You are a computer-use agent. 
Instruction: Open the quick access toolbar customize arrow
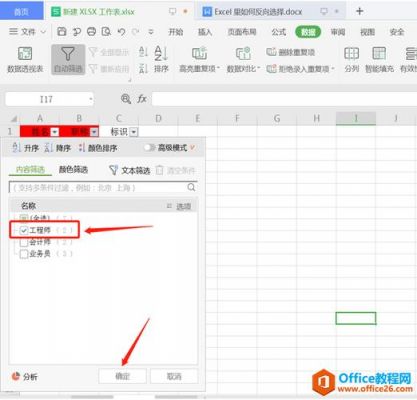(x=151, y=32)
